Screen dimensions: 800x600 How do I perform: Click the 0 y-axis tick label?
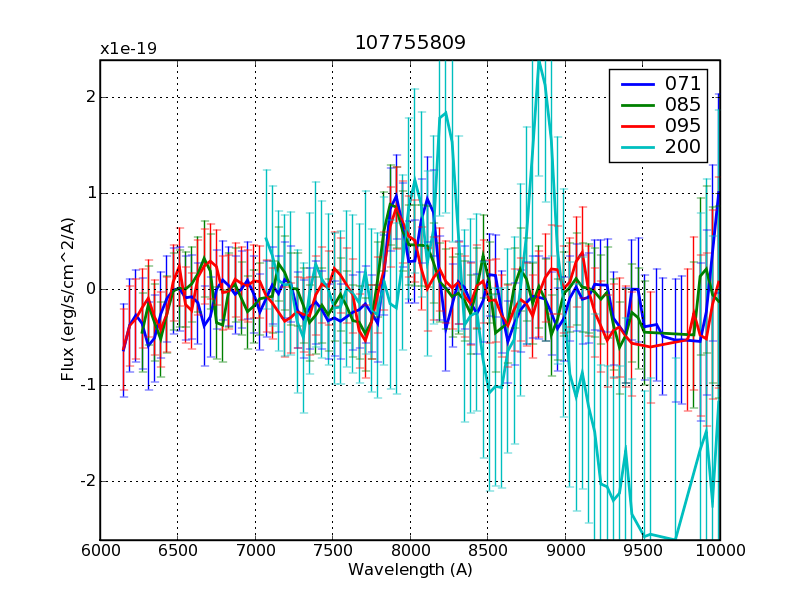[89, 289]
